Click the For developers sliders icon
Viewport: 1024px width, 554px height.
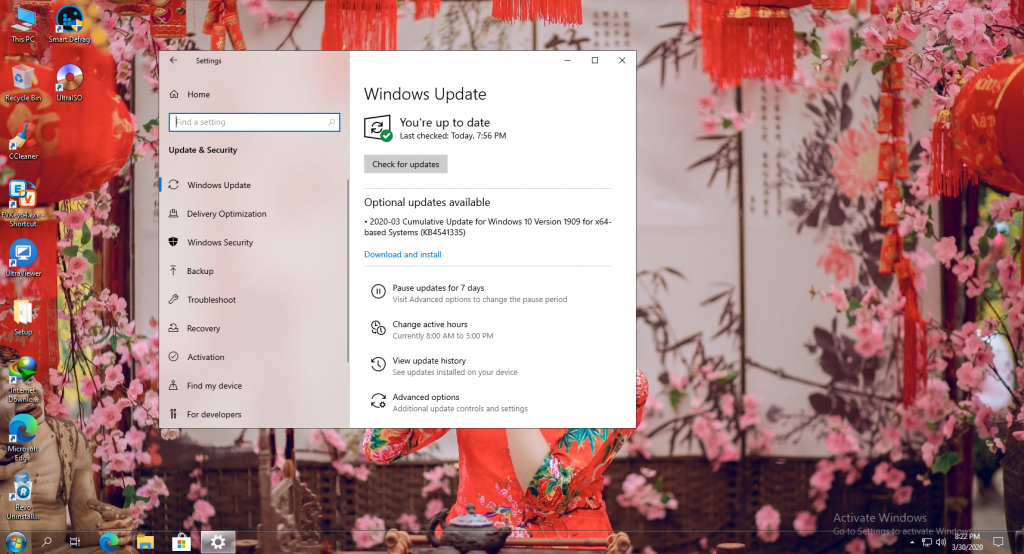point(173,414)
